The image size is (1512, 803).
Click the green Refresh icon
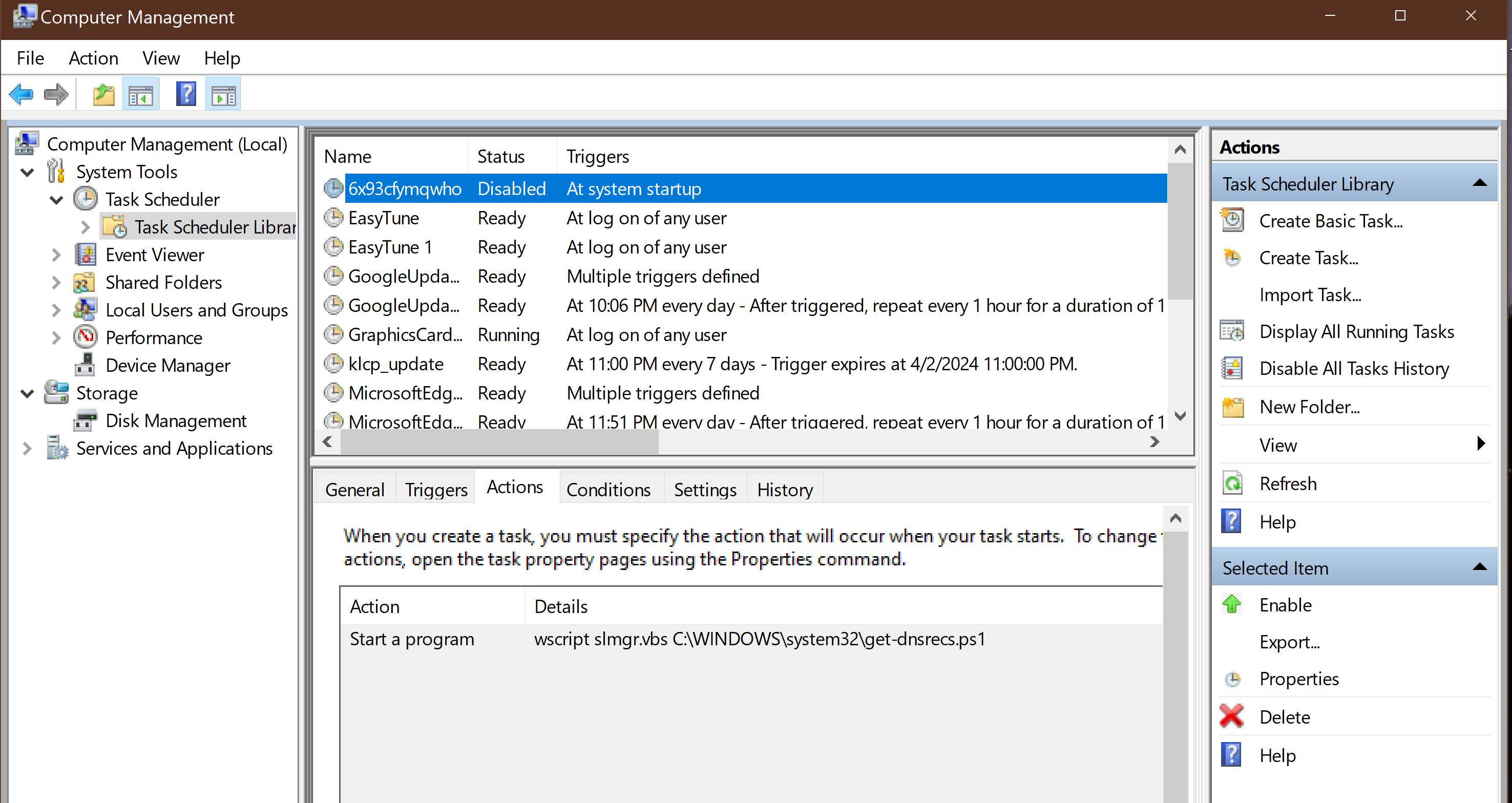tap(1232, 483)
